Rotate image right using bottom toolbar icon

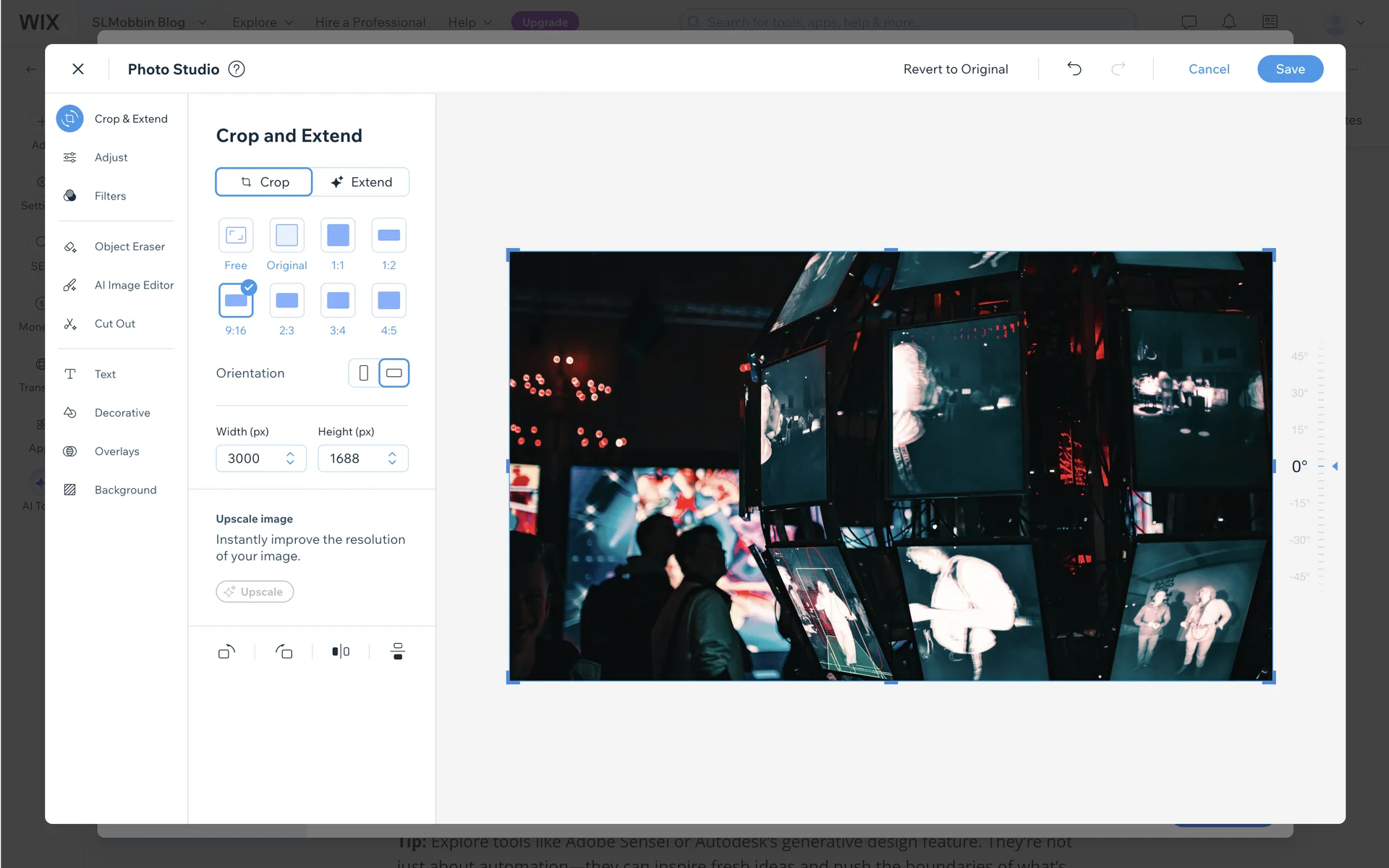coord(284,652)
